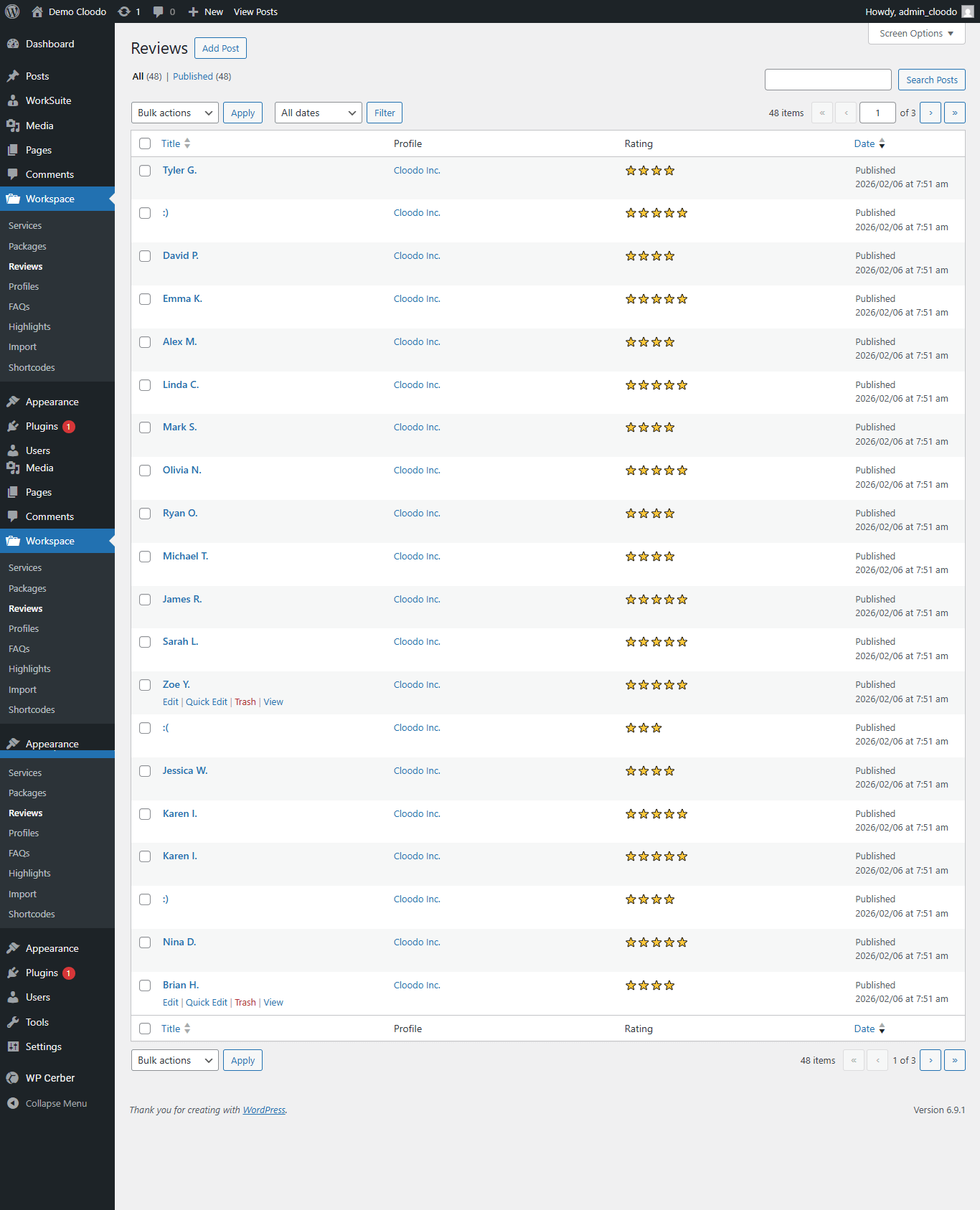Open the Dashboard gauge icon in sidebar
980x1210 pixels.
(13, 44)
